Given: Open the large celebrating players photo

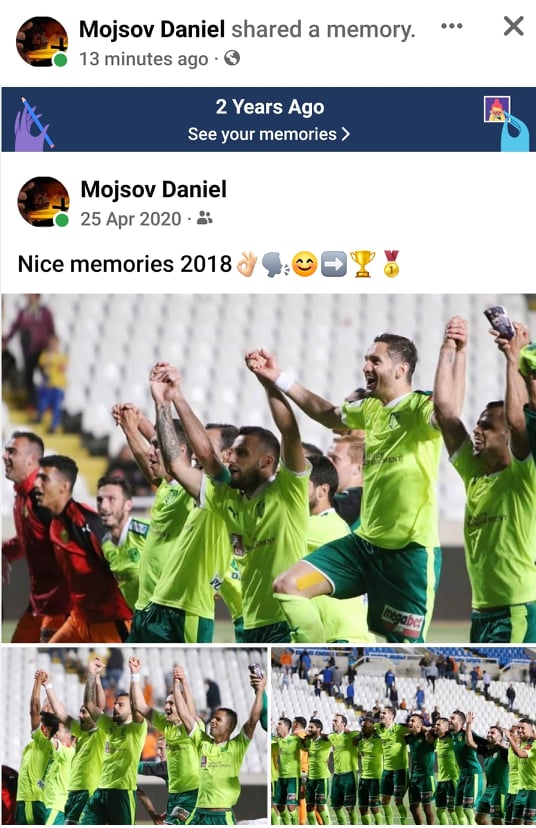Looking at the screenshot, I should pos(268,468).
